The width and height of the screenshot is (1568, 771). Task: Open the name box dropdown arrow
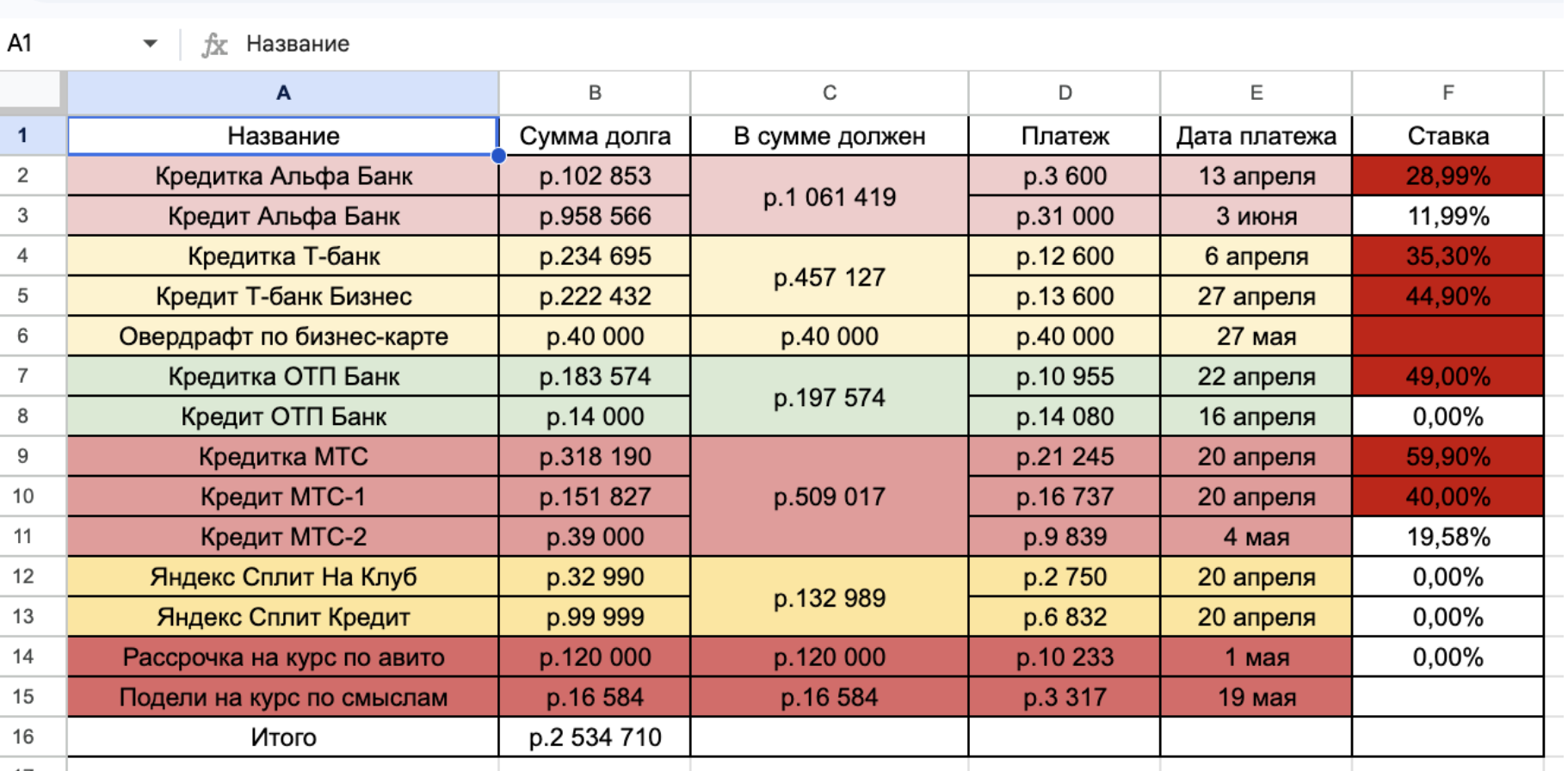[x=150, y=43]
